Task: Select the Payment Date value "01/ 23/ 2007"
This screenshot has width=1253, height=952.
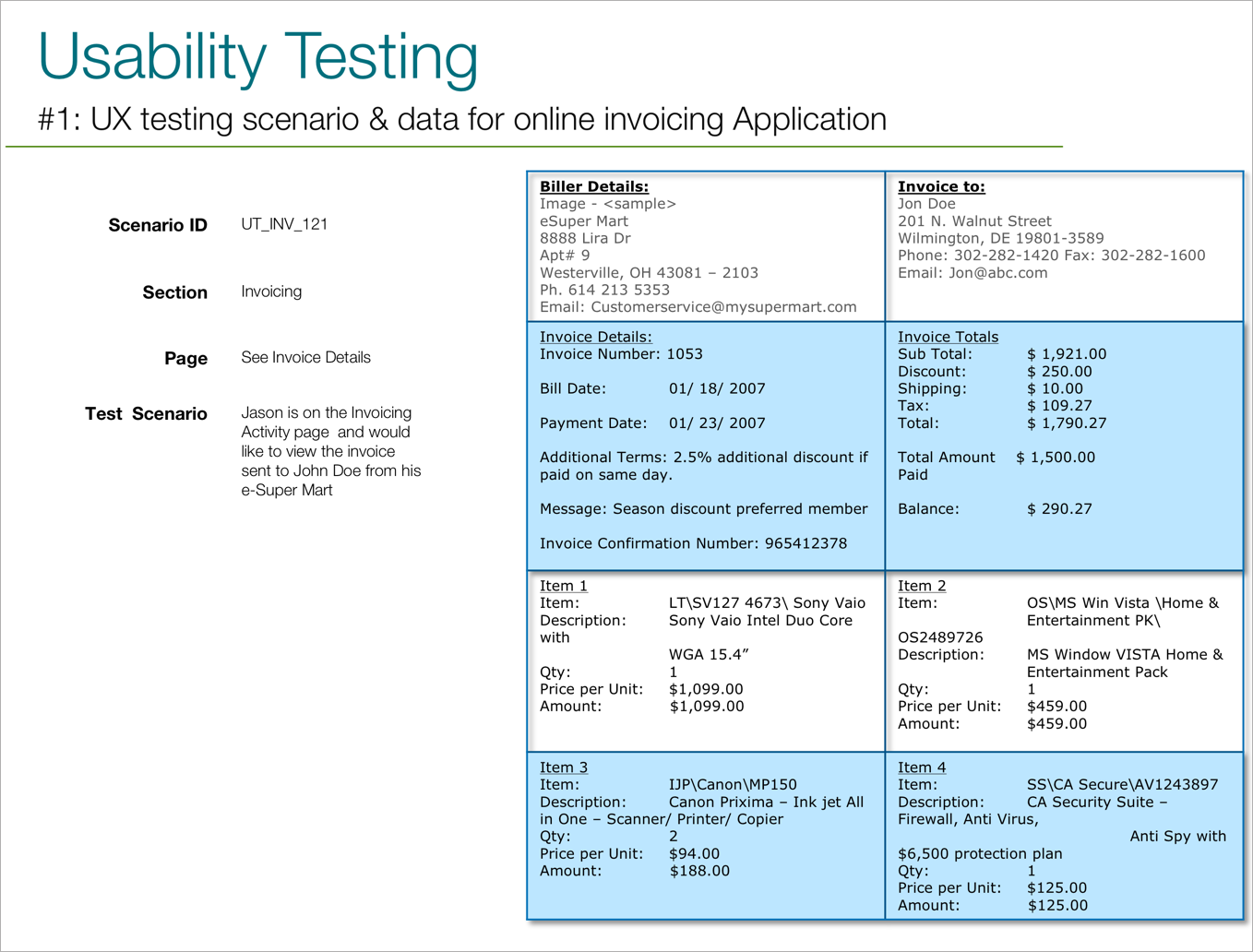Action: pyautogui.click(x=717, y=423)
